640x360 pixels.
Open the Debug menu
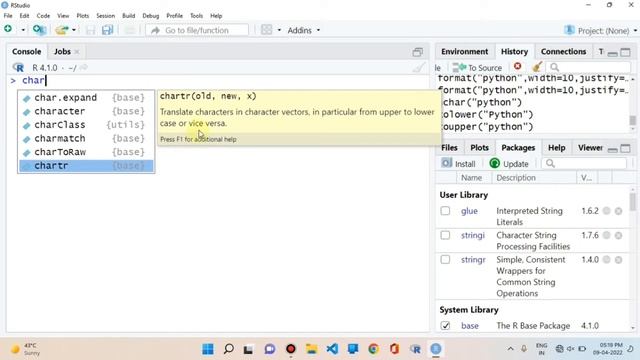pos(151,16)
